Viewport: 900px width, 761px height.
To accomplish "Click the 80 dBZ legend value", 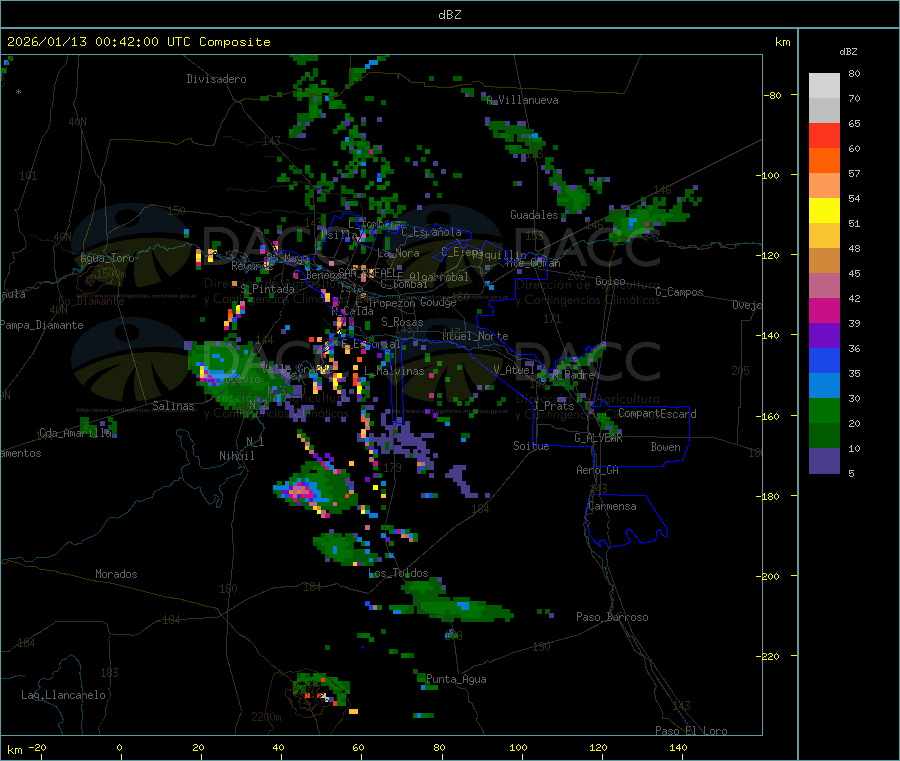I will pos(854,73).
